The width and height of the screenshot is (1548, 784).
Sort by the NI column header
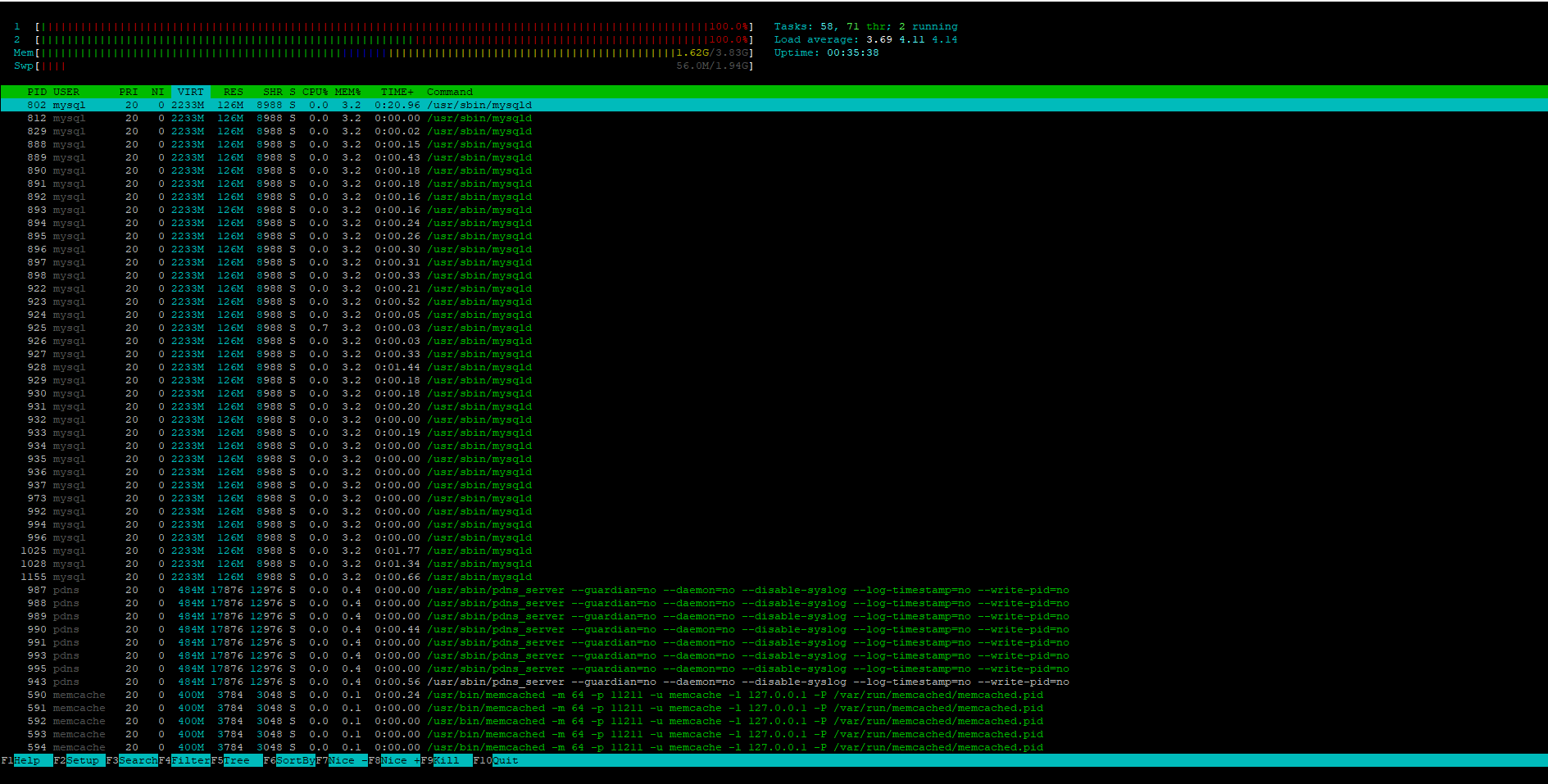coord(158,92)
